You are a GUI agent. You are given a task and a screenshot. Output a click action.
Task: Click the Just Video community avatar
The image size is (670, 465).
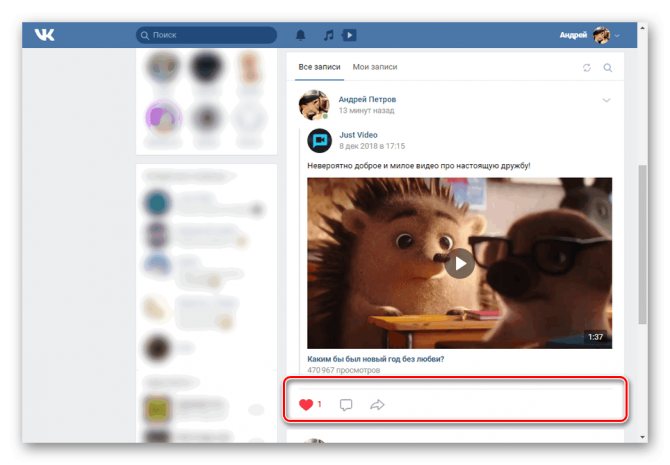[x=320, y=141]
